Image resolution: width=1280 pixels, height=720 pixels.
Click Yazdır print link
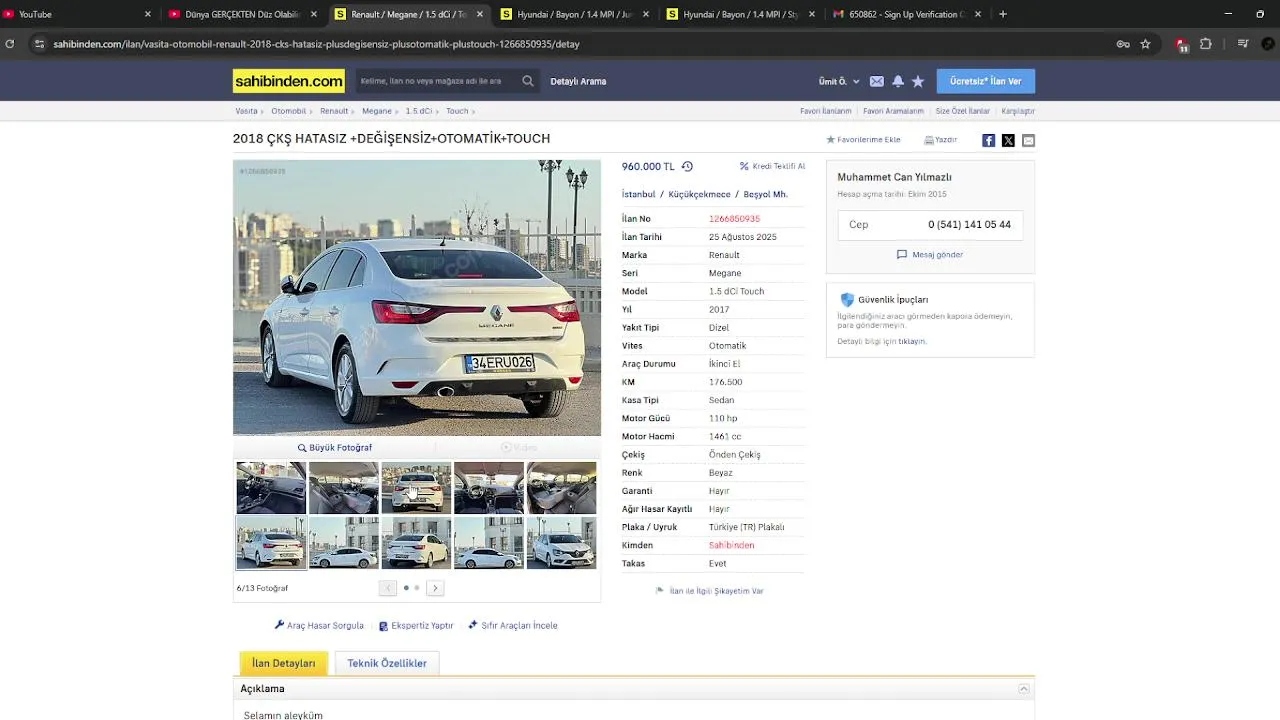point(940,140)
